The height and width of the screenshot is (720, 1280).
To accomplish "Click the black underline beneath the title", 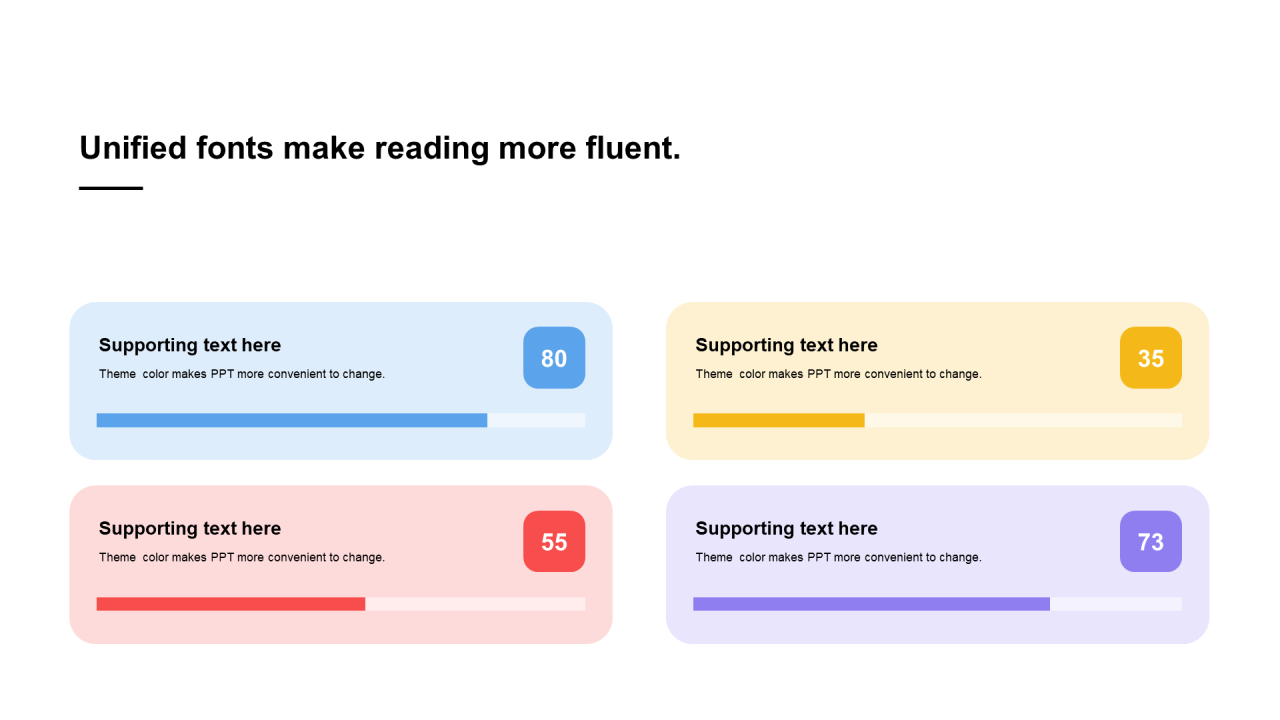I will [x=111, y=188].
